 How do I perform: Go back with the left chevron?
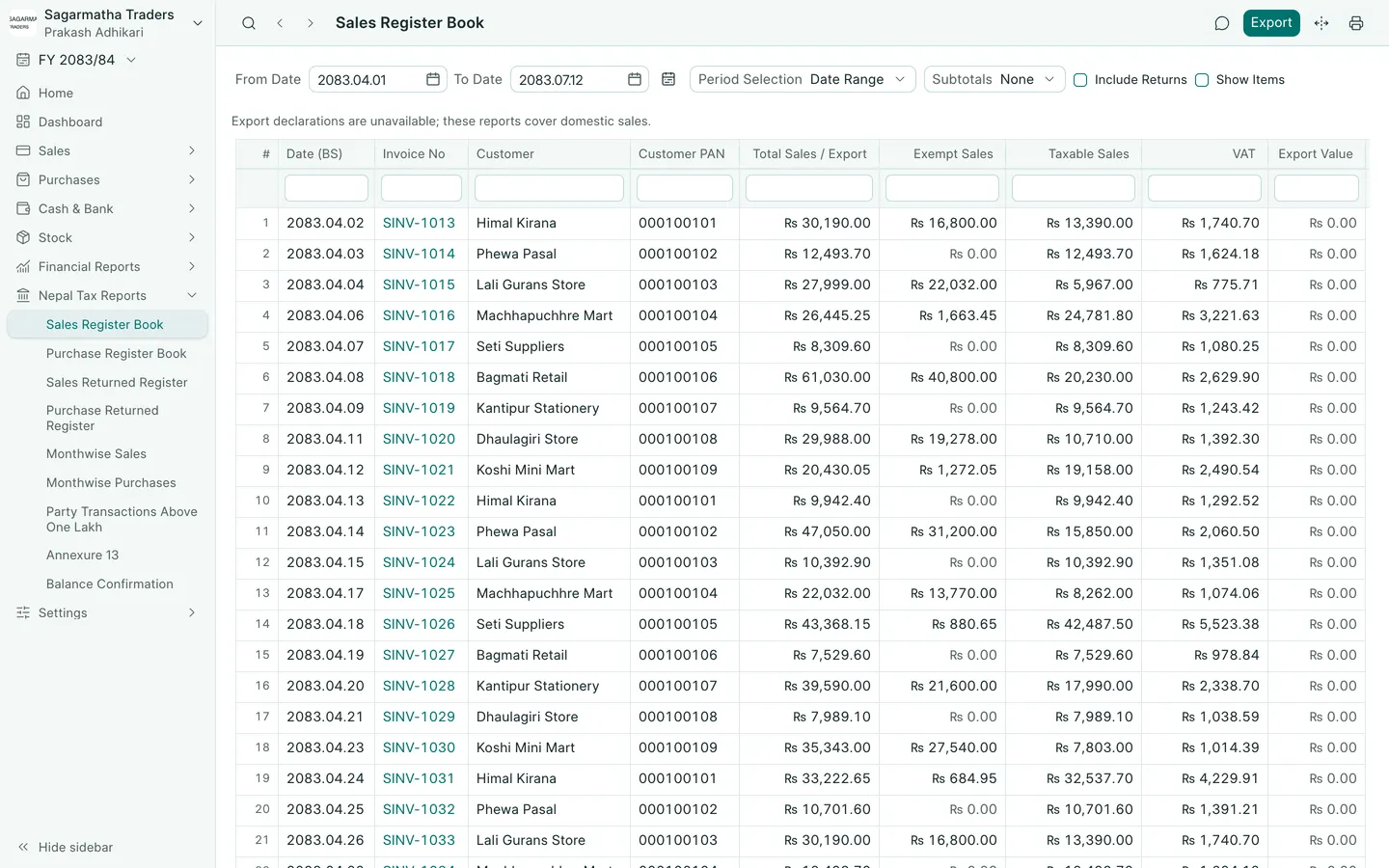pyautogui.click(x=280, y=23)
